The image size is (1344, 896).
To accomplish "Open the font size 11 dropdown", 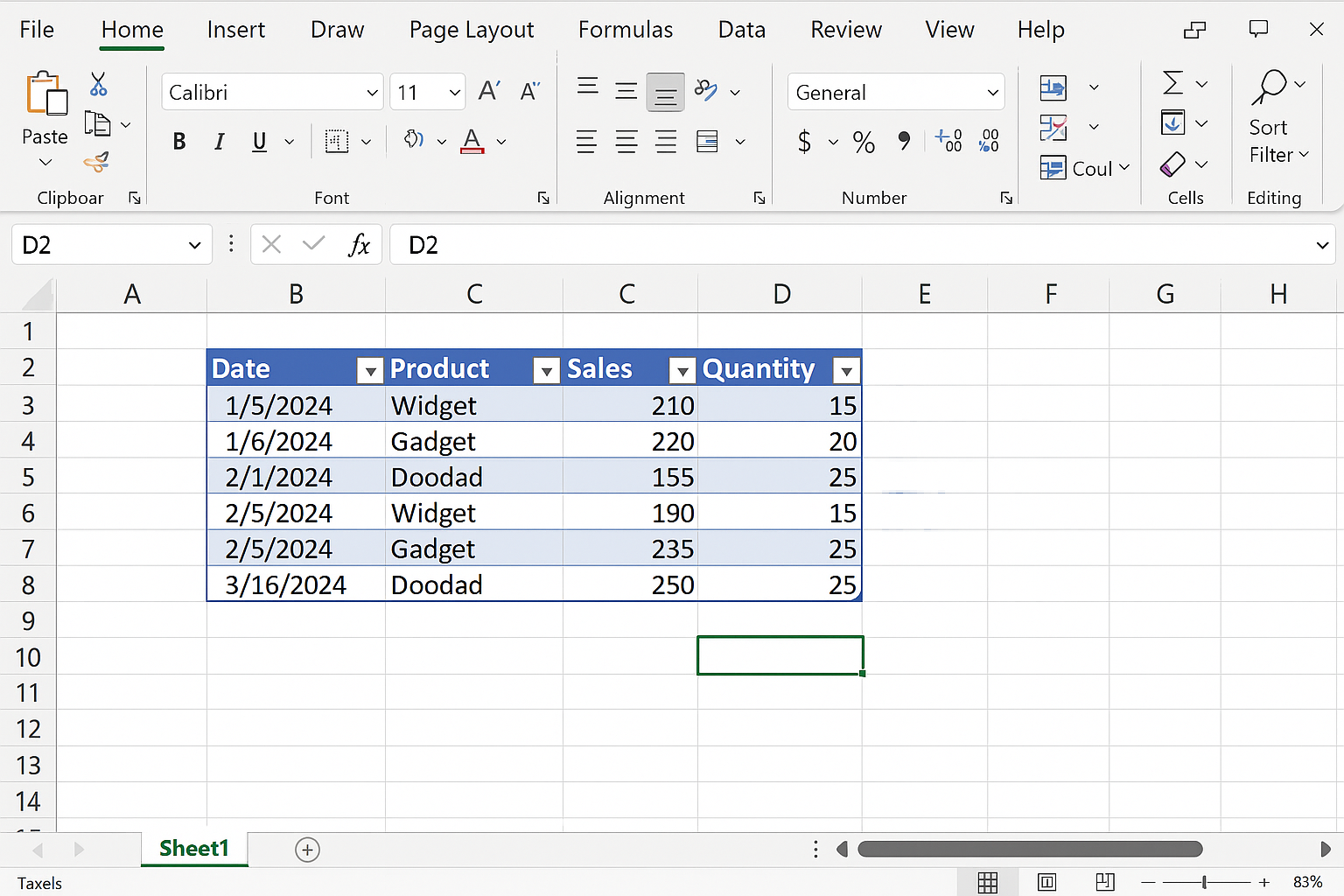I will coord(454,93).
